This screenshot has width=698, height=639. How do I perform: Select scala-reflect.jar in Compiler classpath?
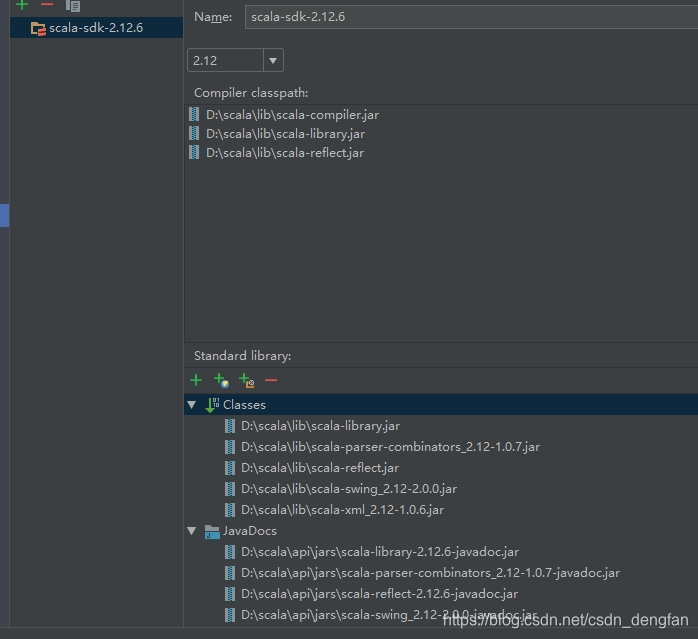click(x=284, y=153)
